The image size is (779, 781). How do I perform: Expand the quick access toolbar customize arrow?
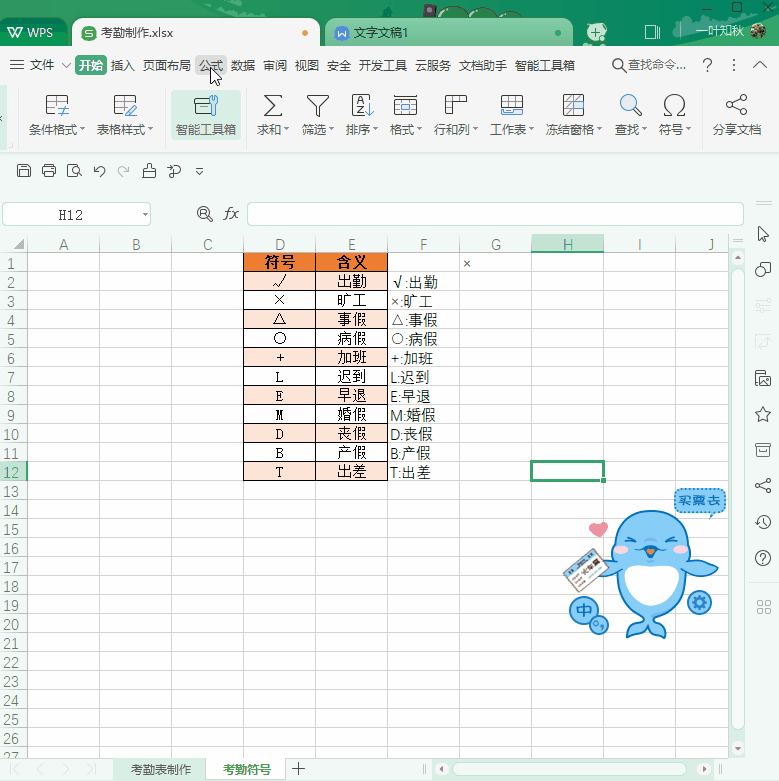[x=199, y=172]
